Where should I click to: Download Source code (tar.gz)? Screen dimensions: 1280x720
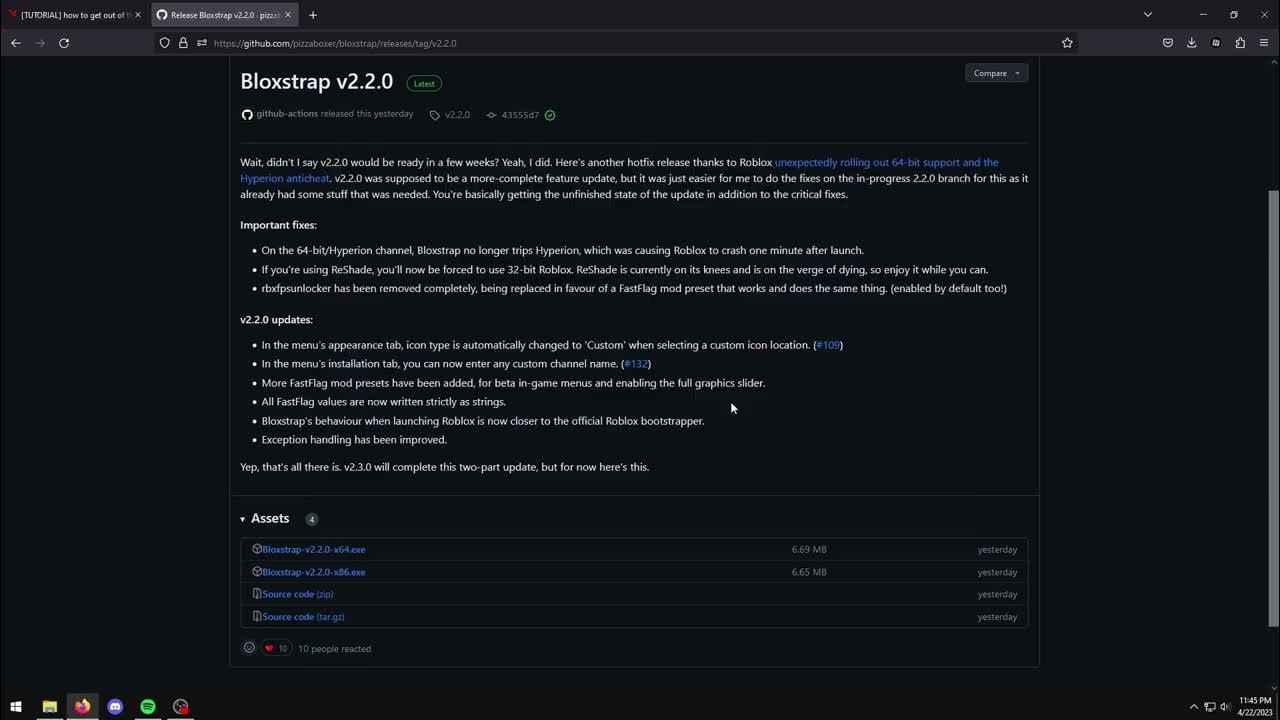tap(303, 617)
